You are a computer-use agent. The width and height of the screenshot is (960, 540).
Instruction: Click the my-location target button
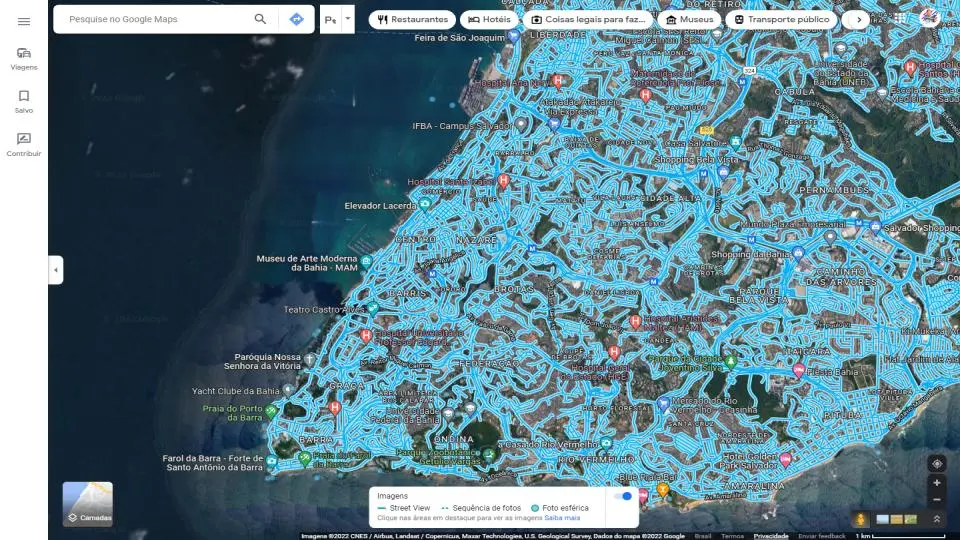click(936, 463)
